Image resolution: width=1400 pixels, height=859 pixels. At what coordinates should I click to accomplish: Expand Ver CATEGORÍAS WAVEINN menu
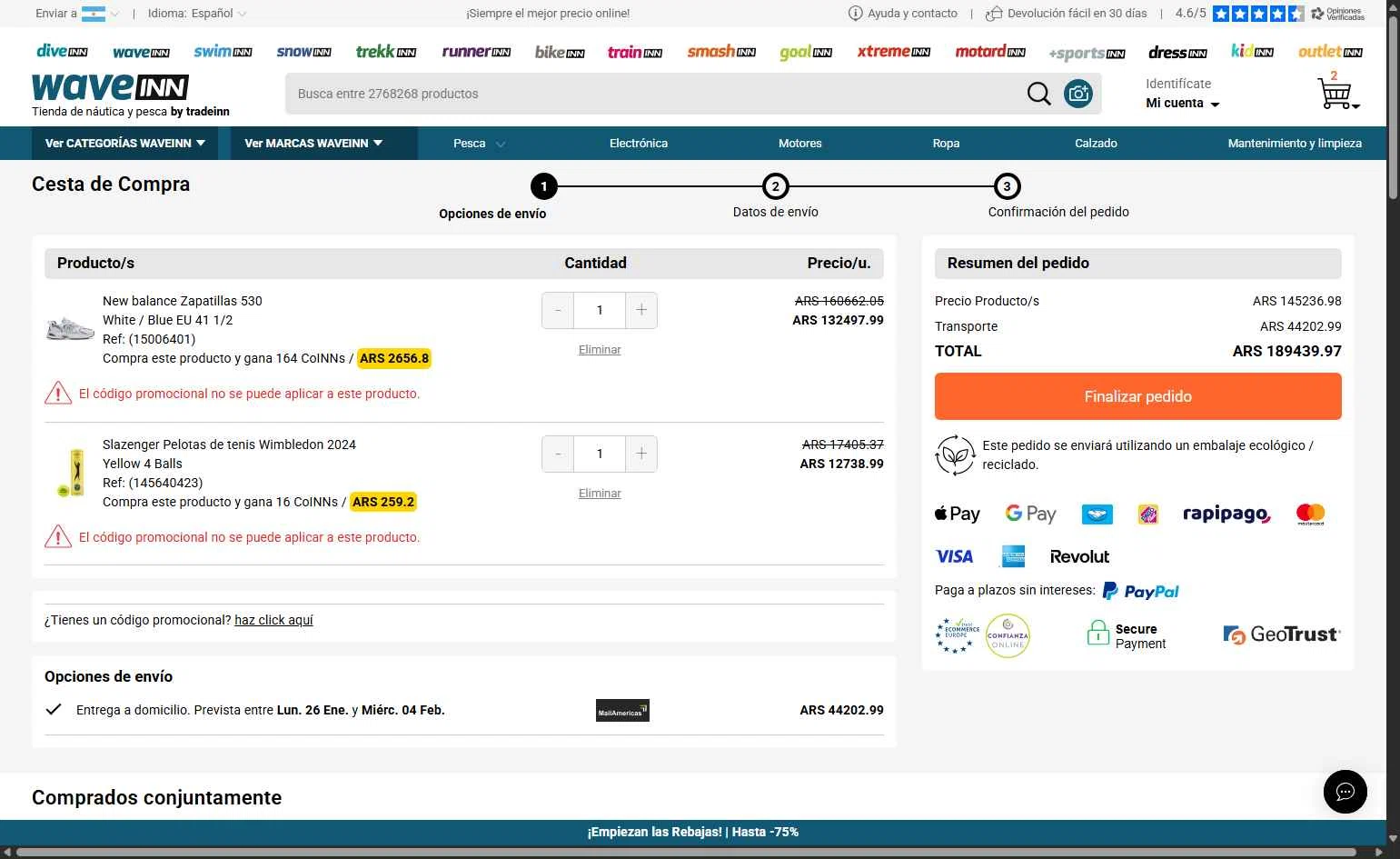click(x=125, y=143)
